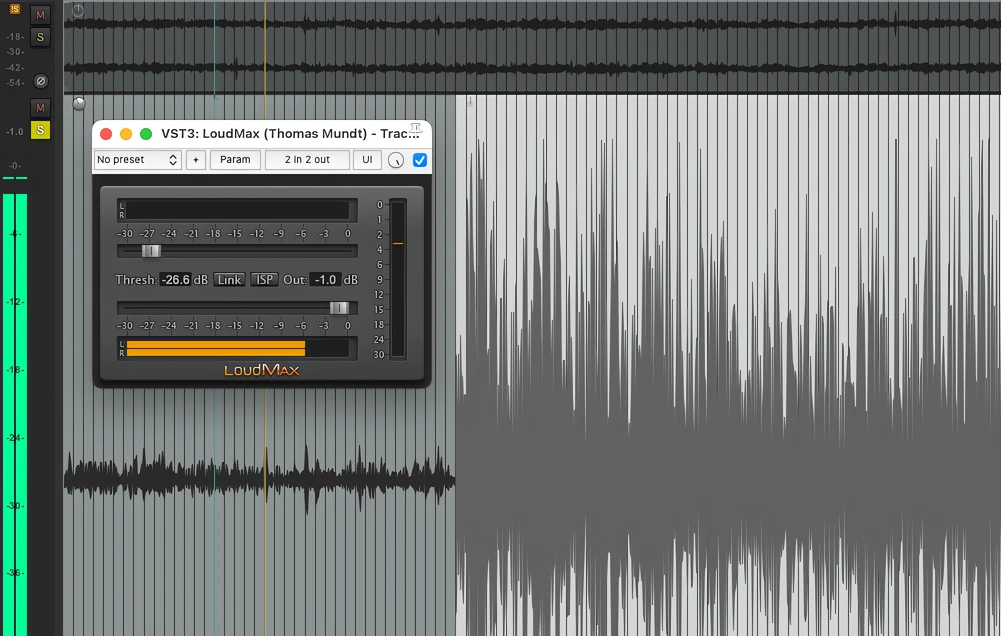1001x636 pixels.
Task: Close the LoudMax plugin window
Action: click(x=106, y=133)
